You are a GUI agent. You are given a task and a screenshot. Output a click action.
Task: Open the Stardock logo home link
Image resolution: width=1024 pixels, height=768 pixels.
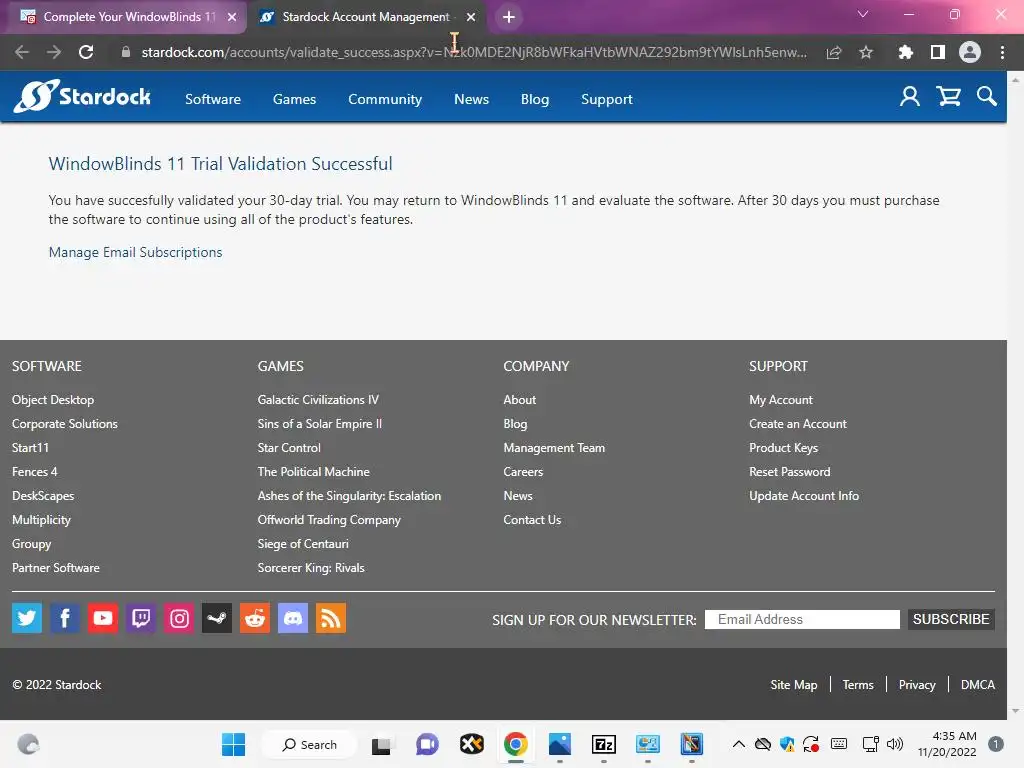(82, 97)
